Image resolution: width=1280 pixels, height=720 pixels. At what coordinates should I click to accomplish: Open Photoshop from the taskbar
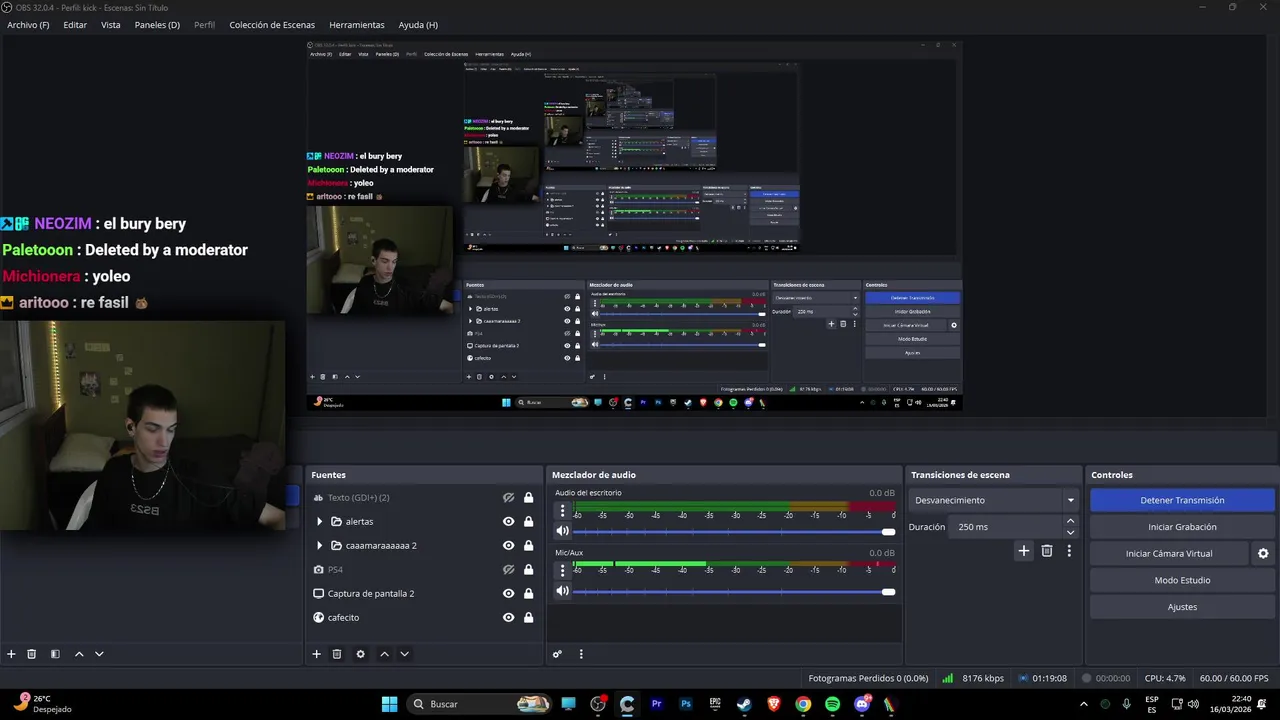click(686, 704)
